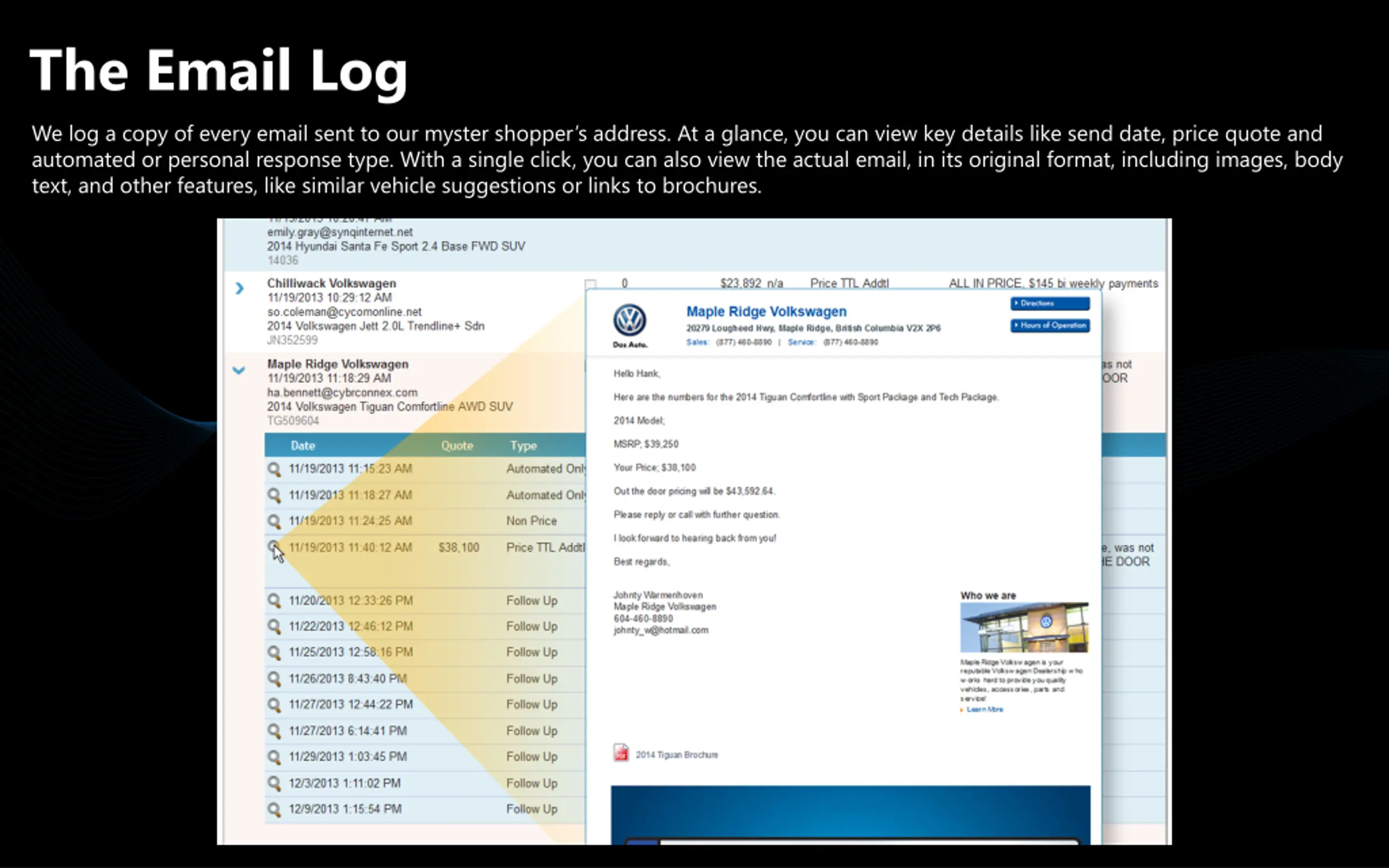Click the johnty_w@hotmail.com address
The image size is (1389, 868).
point(661,630)
